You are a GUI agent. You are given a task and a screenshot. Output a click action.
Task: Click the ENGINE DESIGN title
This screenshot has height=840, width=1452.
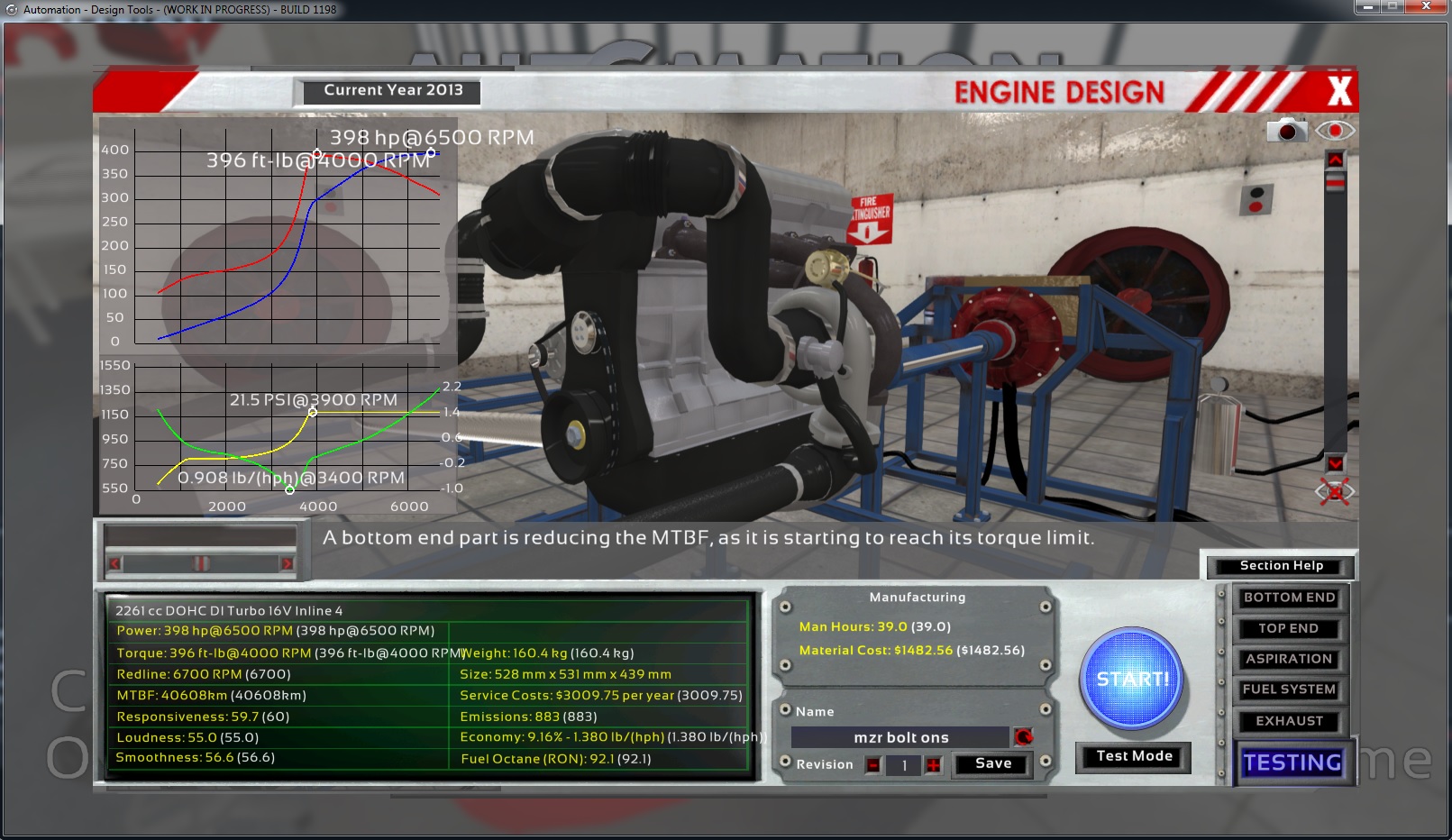click(1059, 92)
